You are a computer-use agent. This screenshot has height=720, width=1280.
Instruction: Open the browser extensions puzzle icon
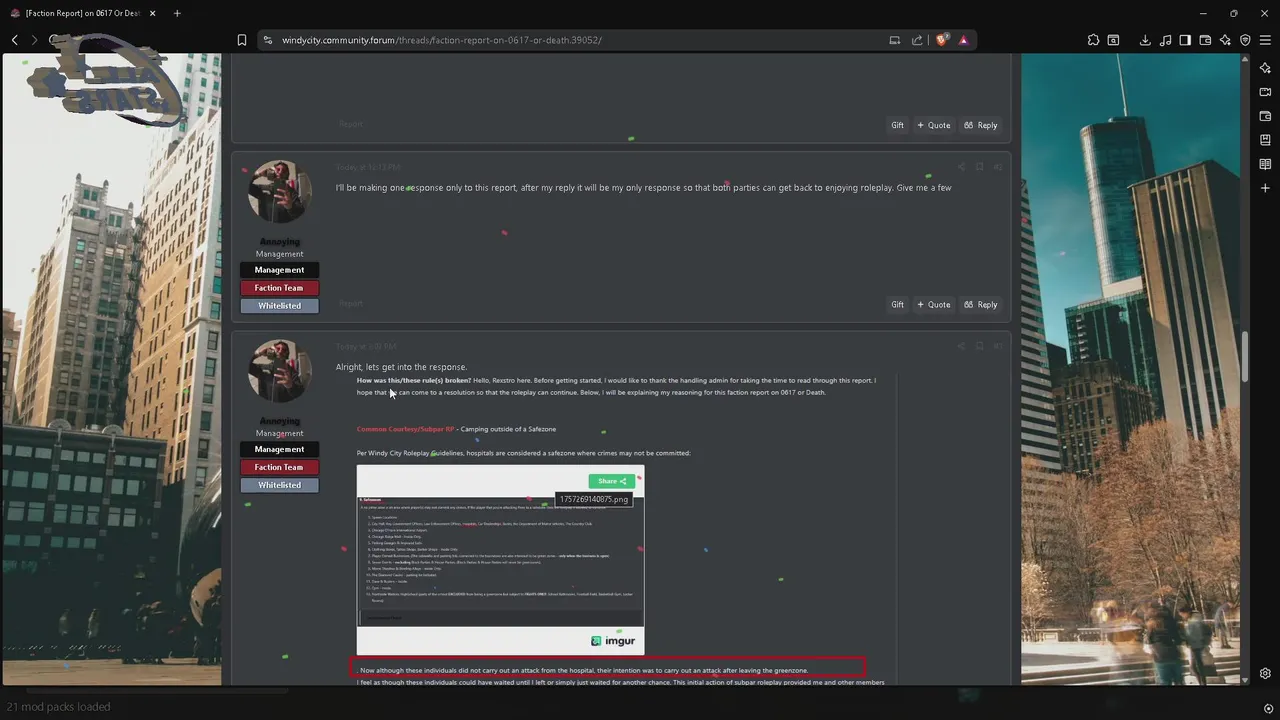pyautogui.click(x=1093, y=40)
